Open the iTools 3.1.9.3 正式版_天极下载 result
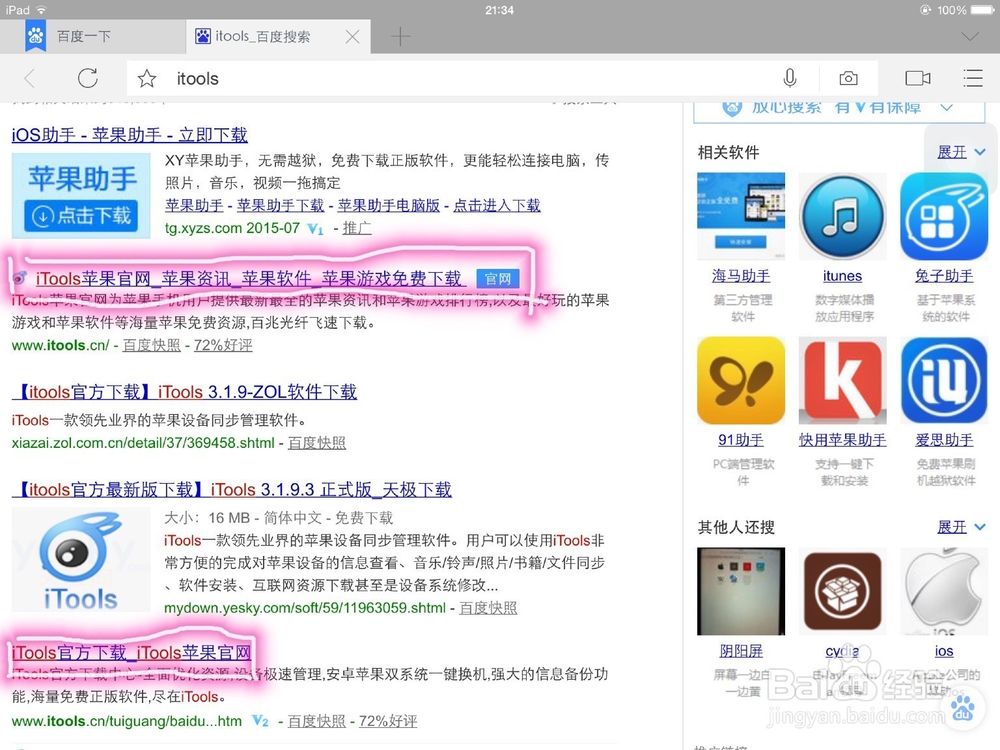The width and height of the screenshot is (1000, 750). point(232,490)
